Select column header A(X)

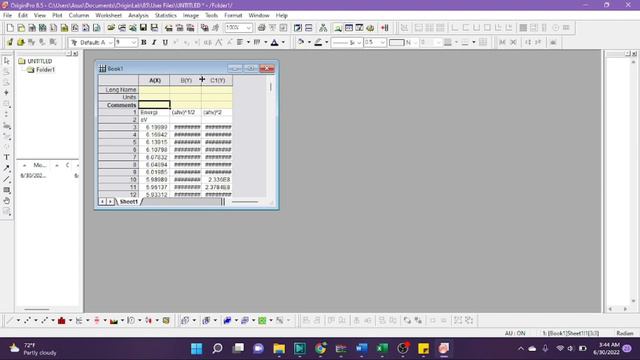coord(154,80)
